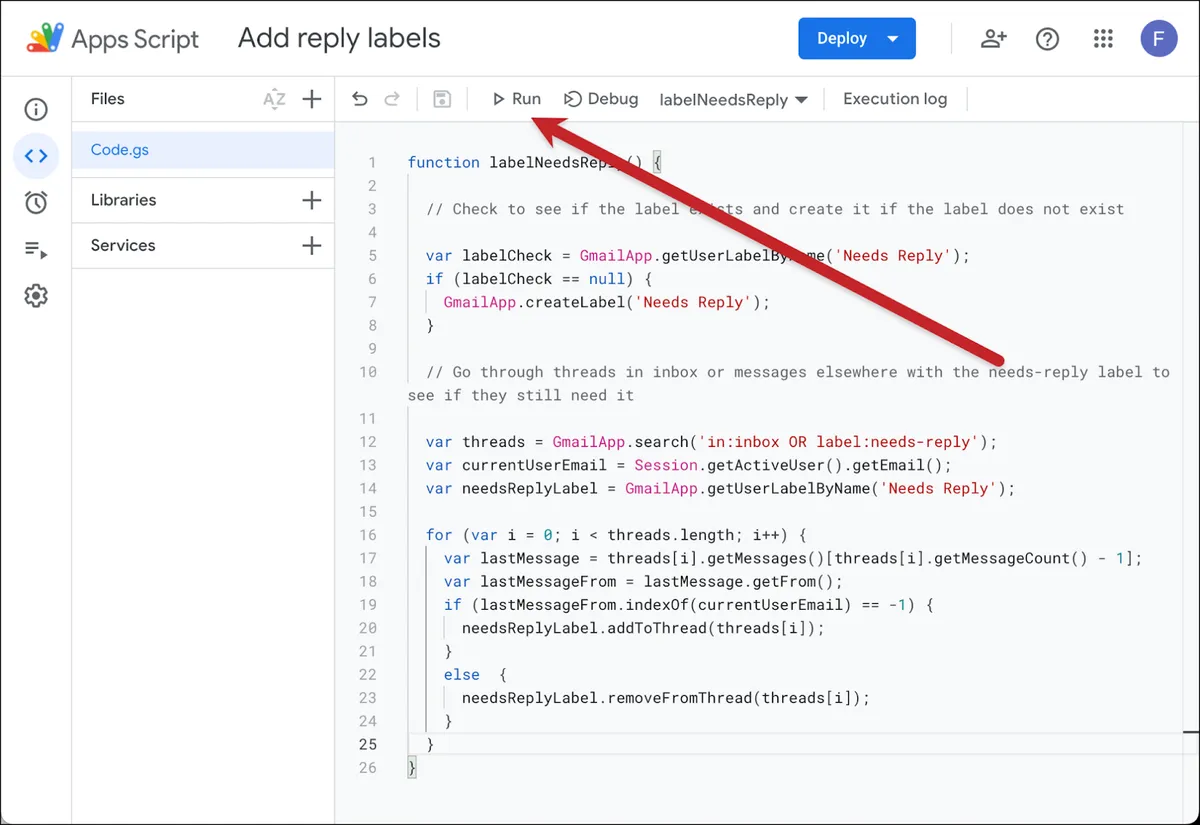
Task: Open Executions list icon in sidebar
Action: click(x=36, y=250)
